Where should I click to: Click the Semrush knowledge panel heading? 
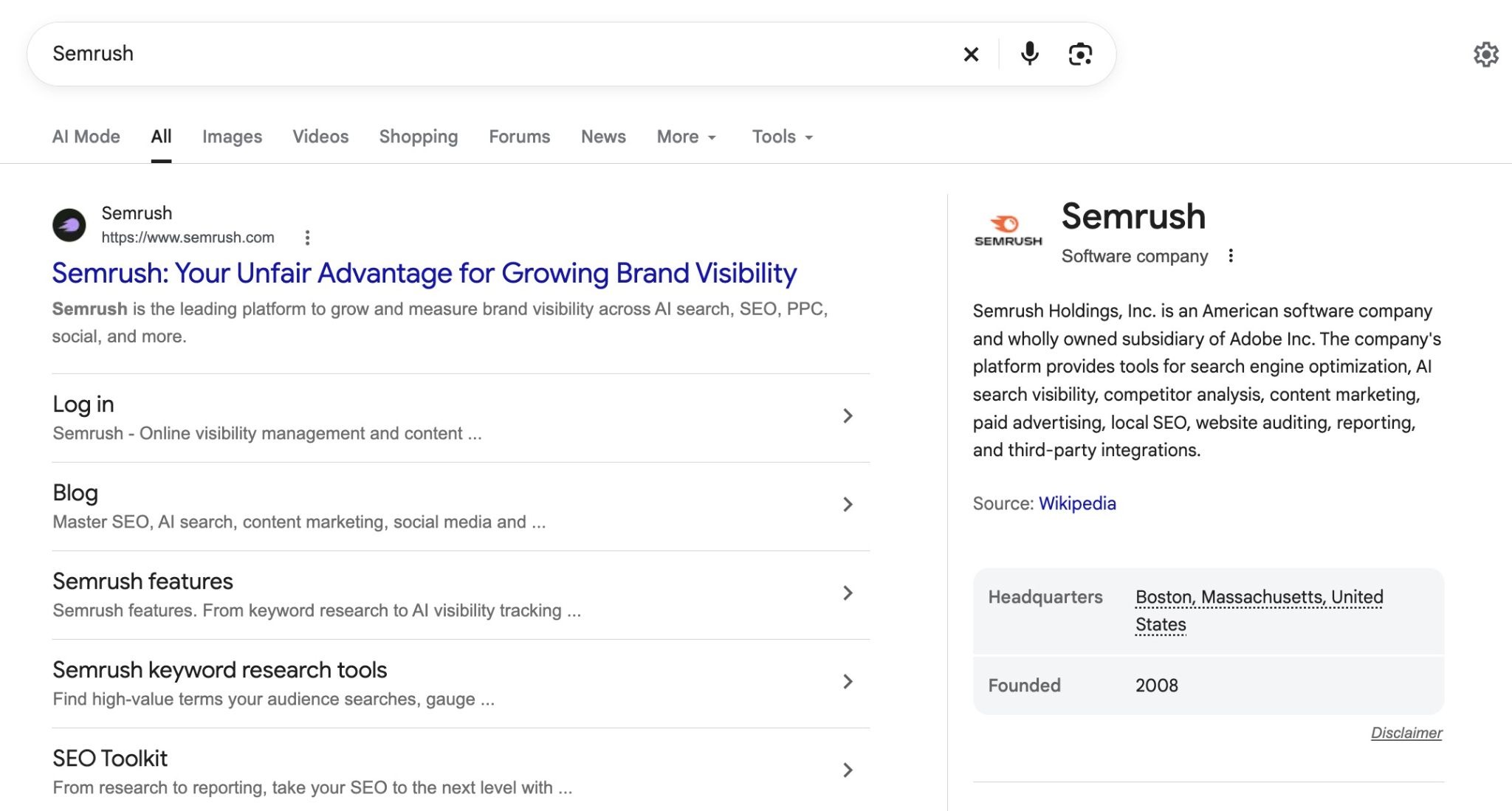point(1133,216)
